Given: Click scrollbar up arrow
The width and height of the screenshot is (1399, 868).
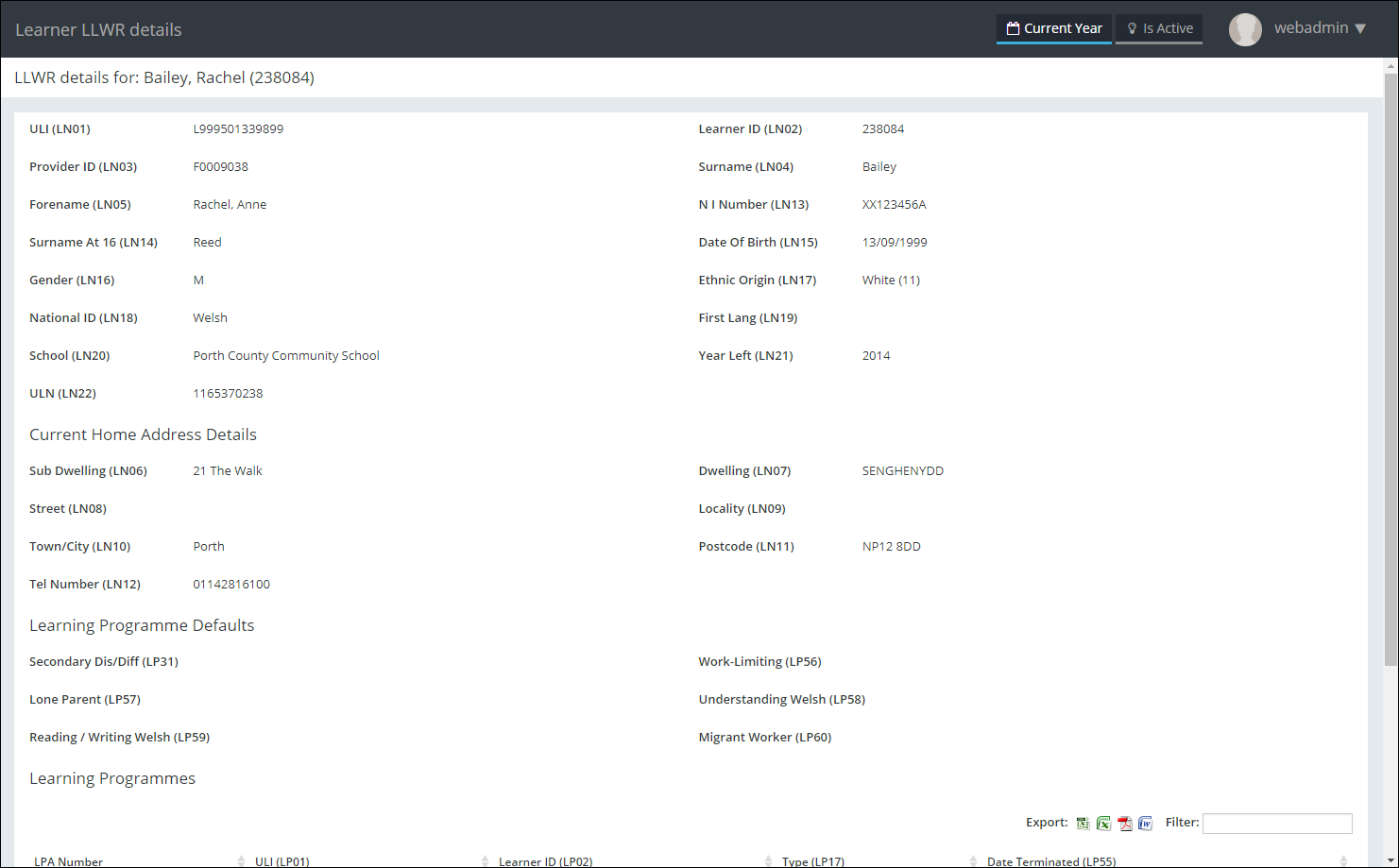Looking at the screenshot, I should (x=1390, y=66).
